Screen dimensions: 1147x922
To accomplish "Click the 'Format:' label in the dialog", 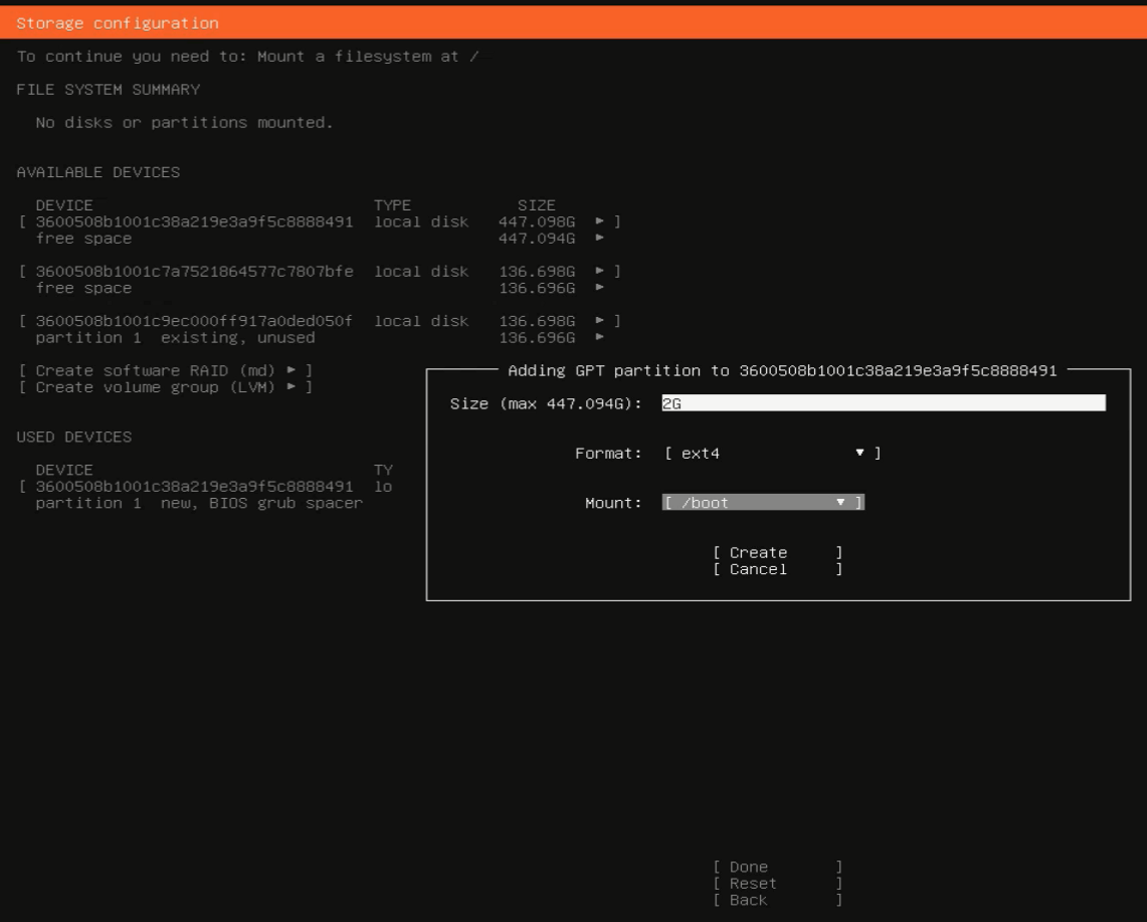I will (x=608, y=453).
